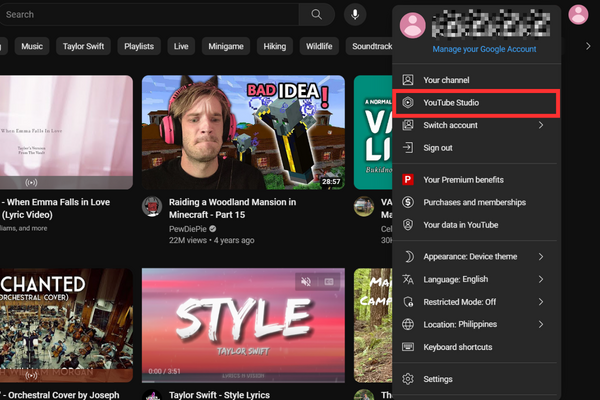Open Settings menu entry
The image size is (600, 400).
[476, 379]
